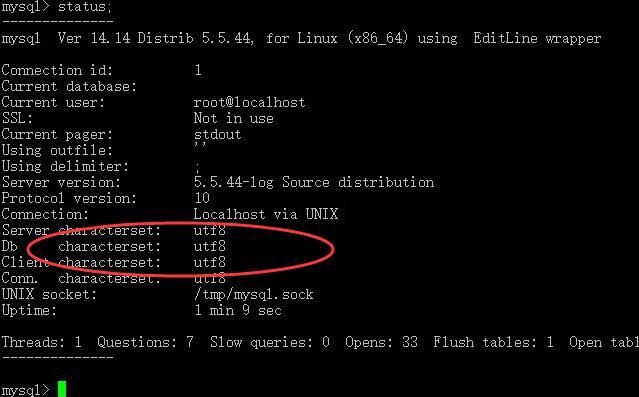The image size is (639, 397).
Task: Select the 'root@localhost' current user value
Action: point(249,102)
